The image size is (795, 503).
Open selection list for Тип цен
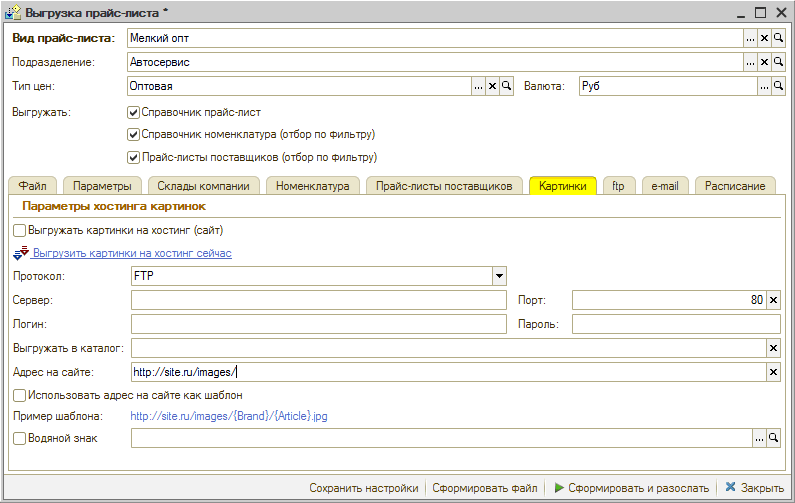pos(478,86)
